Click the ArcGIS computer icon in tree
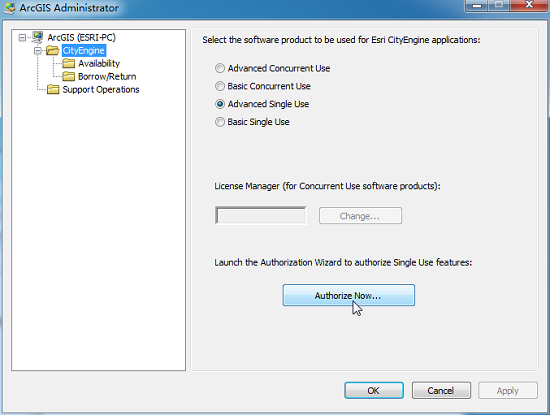The width and height of the screenshot is (550, 415). pyautogui.click(x=37, y=37)
